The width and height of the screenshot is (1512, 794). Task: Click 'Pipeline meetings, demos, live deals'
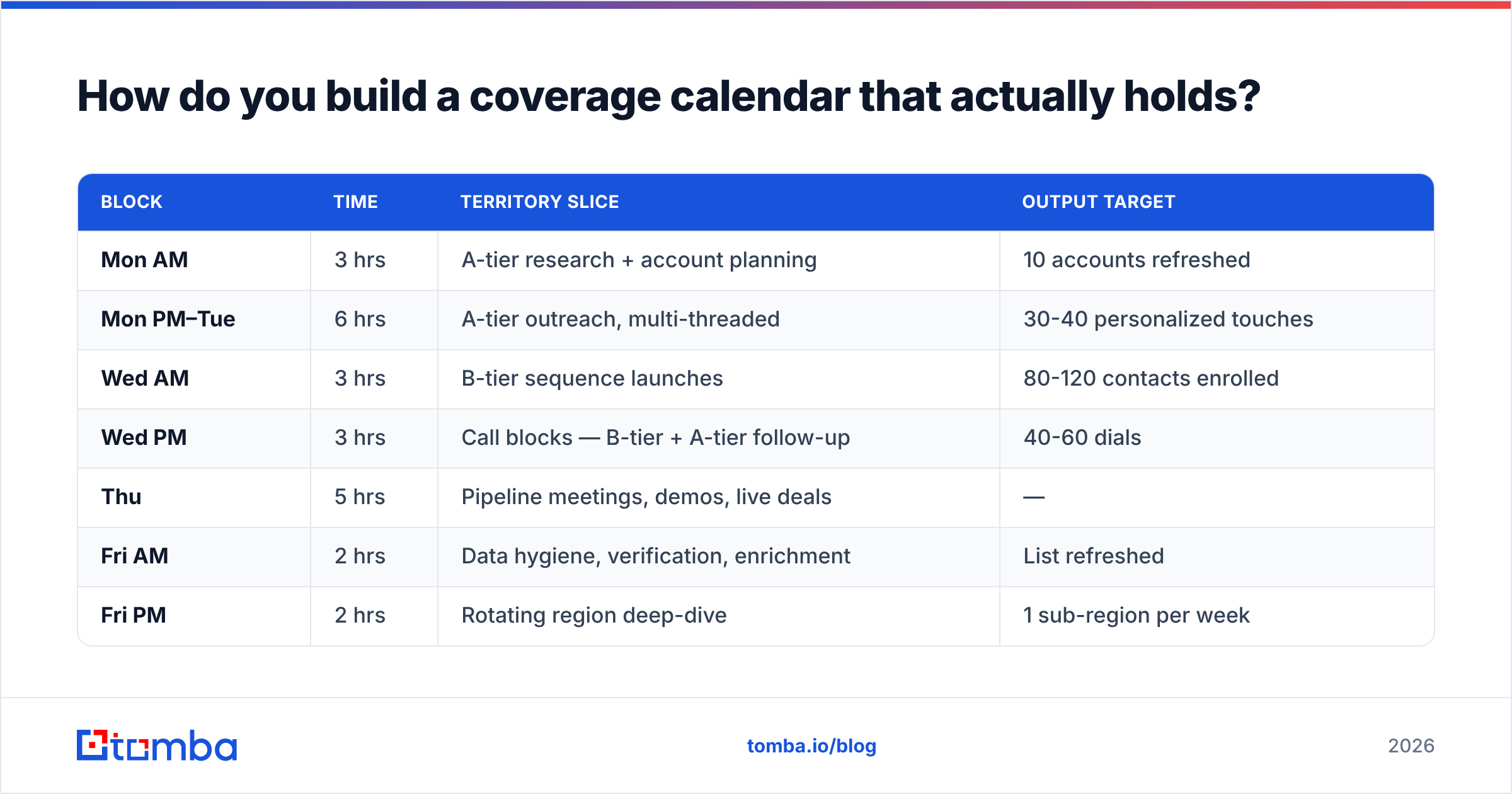[646, 497]
